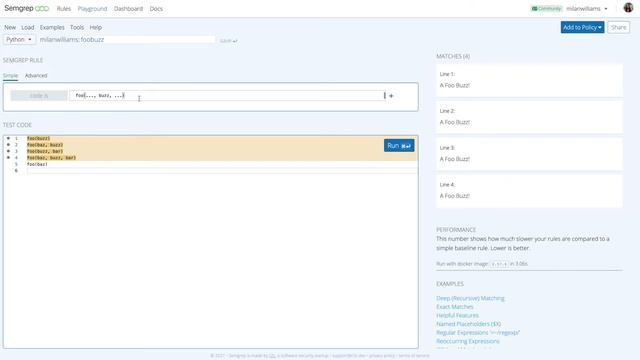
Task: Open the Load menu
Action: pyautogui.click(x=28, y=27)
